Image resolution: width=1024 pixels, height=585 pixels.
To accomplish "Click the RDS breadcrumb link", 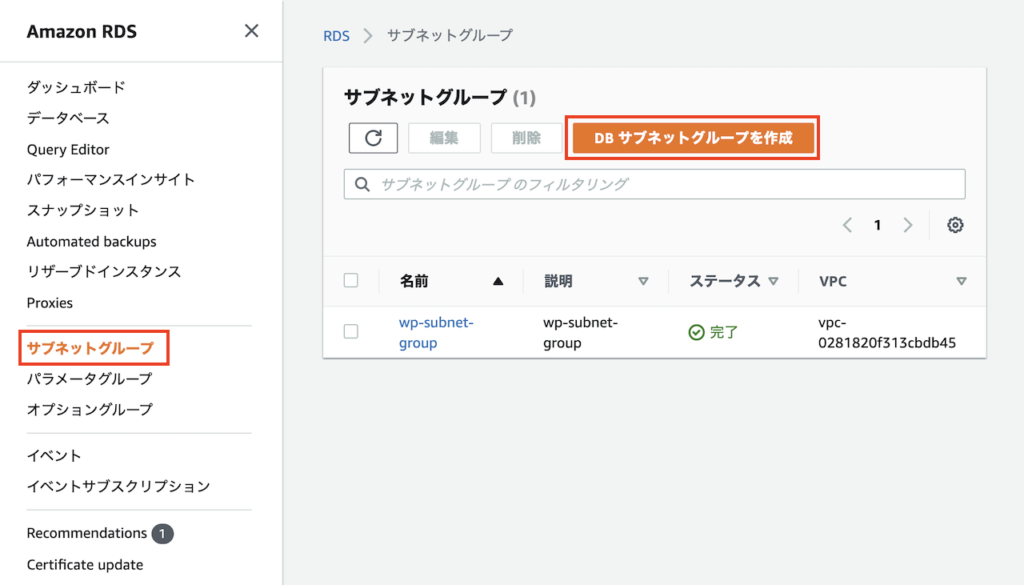I will 336,35.
